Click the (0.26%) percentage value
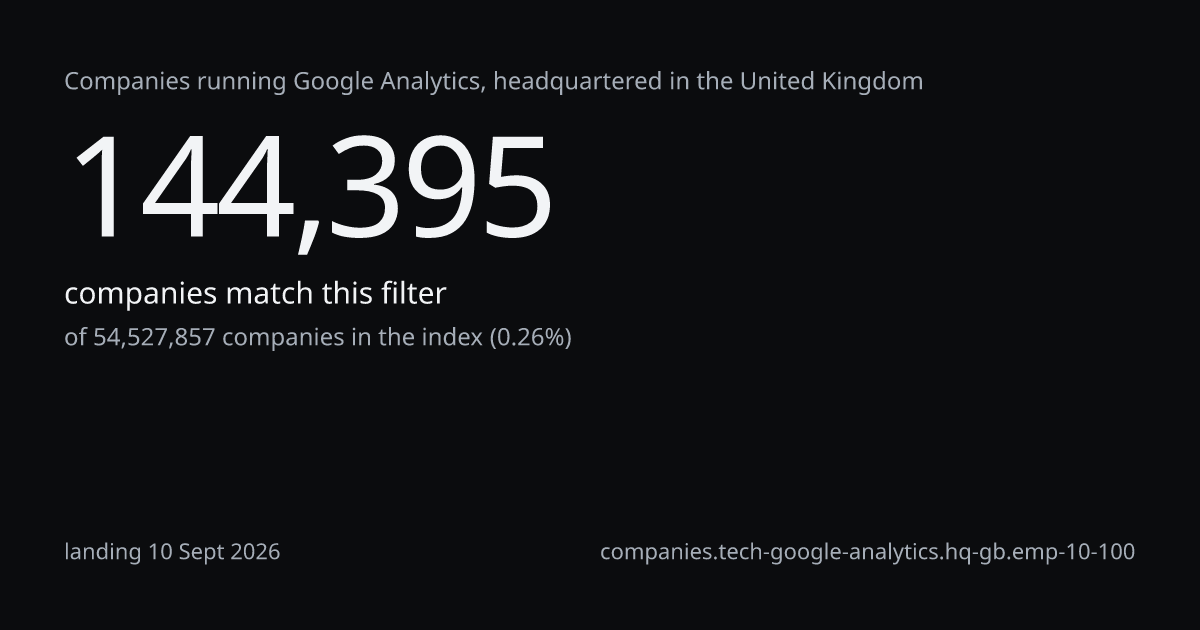This screenshot has height=630, width=1200. [x=530, y=338]
